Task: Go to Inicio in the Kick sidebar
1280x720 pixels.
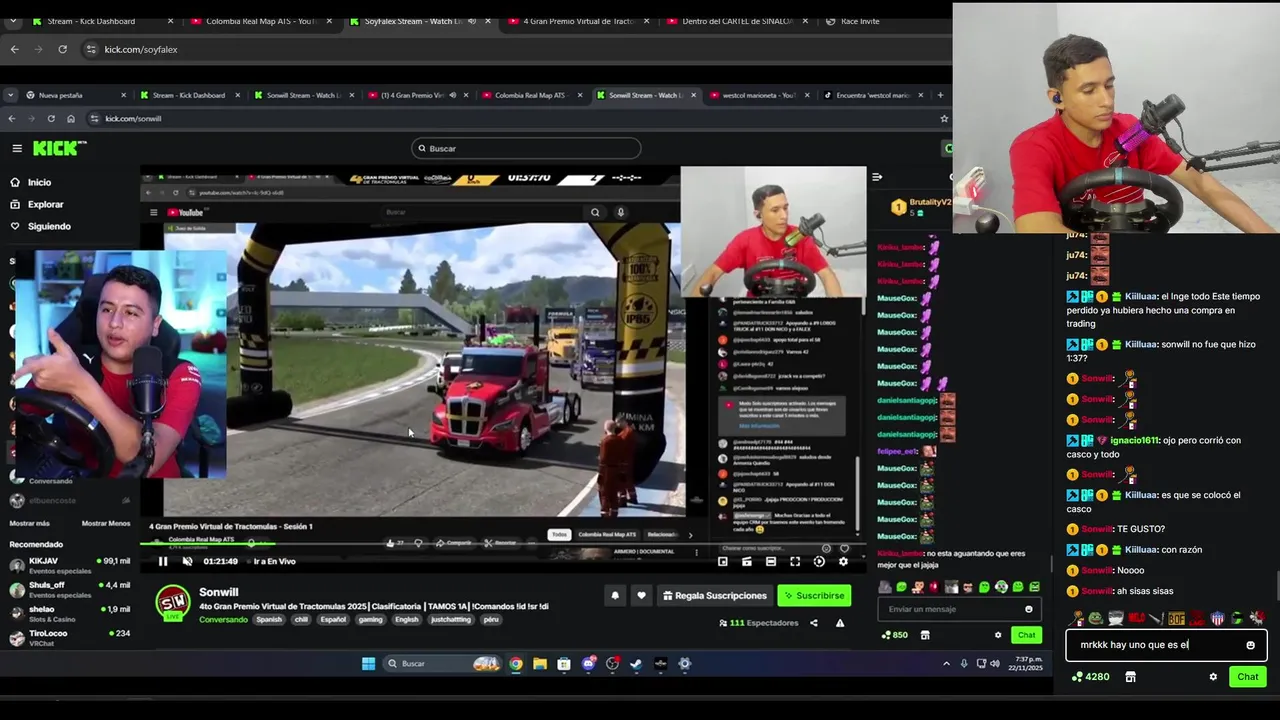Action: tap(30, 182)
